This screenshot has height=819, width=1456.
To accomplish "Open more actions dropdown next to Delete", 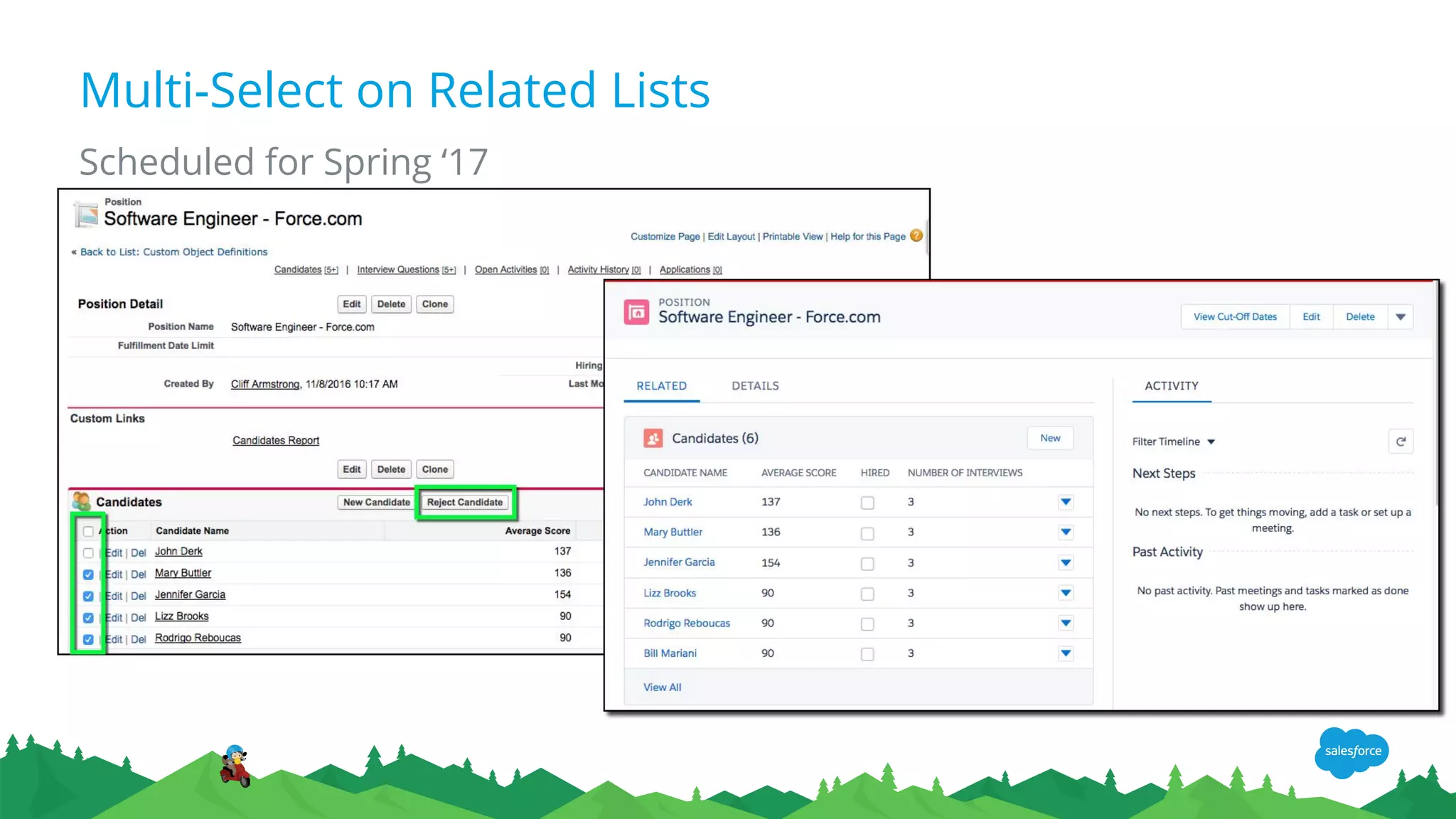I will tap(1401, 317).
